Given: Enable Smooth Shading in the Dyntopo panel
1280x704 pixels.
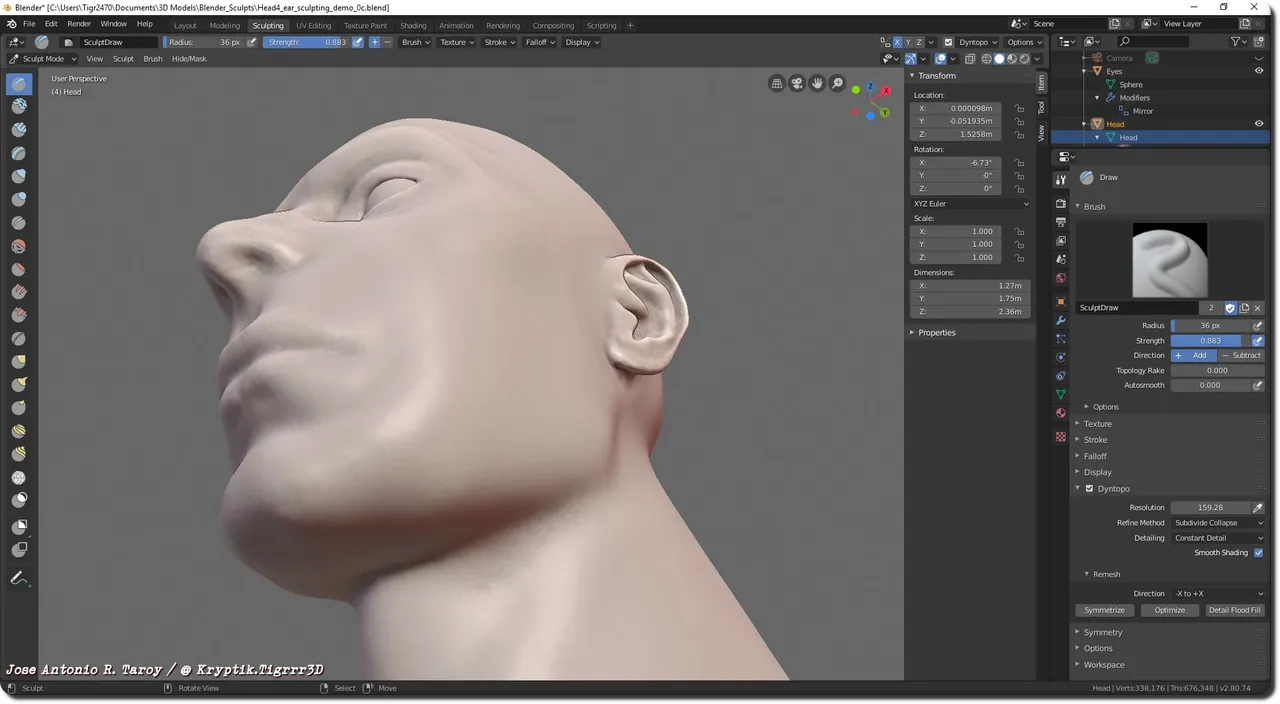Looking at the screenshot, I should (x=1258, y=552).
